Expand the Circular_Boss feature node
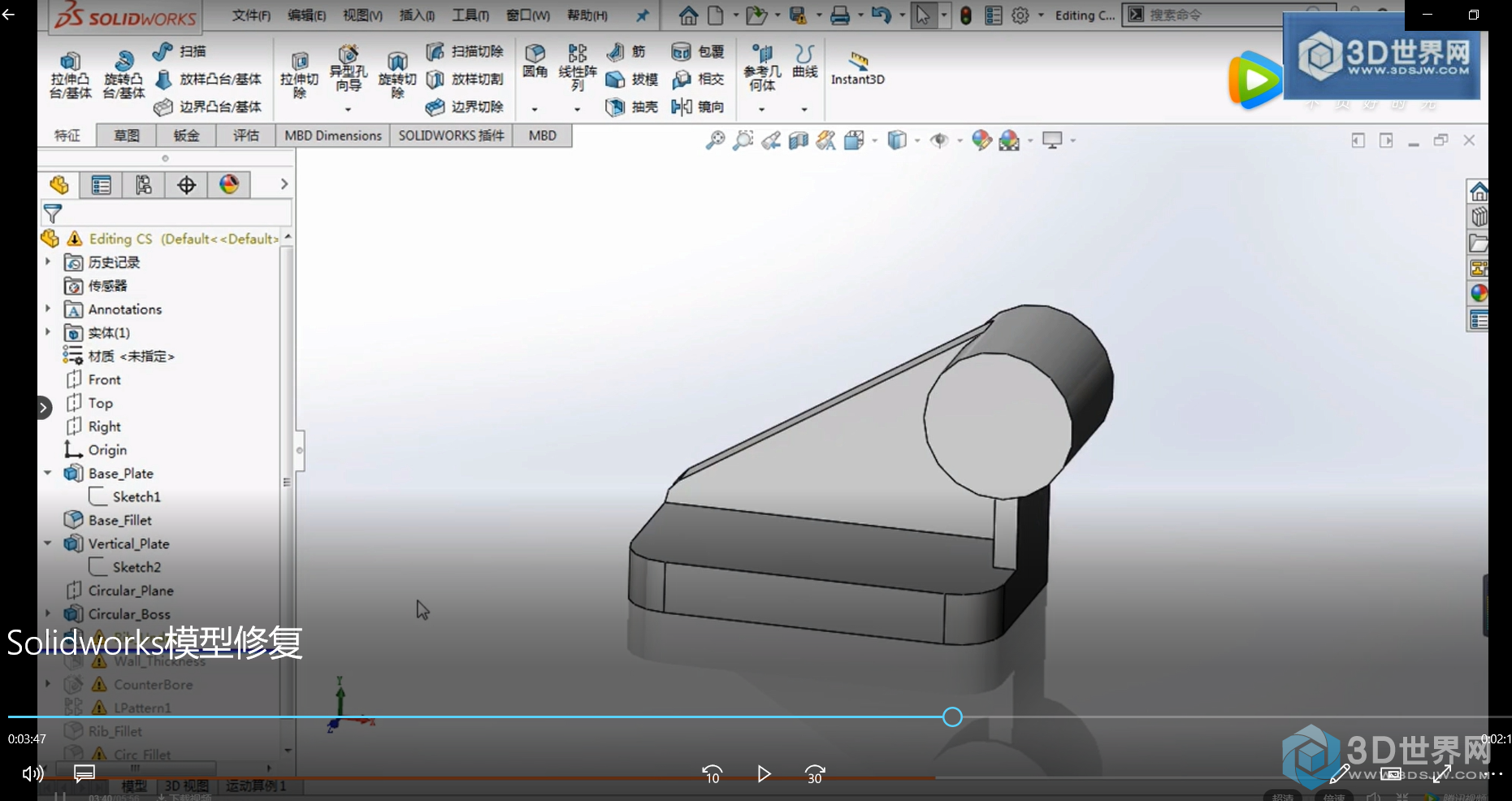Screen dimensions: 1512x801 point(47,613)
